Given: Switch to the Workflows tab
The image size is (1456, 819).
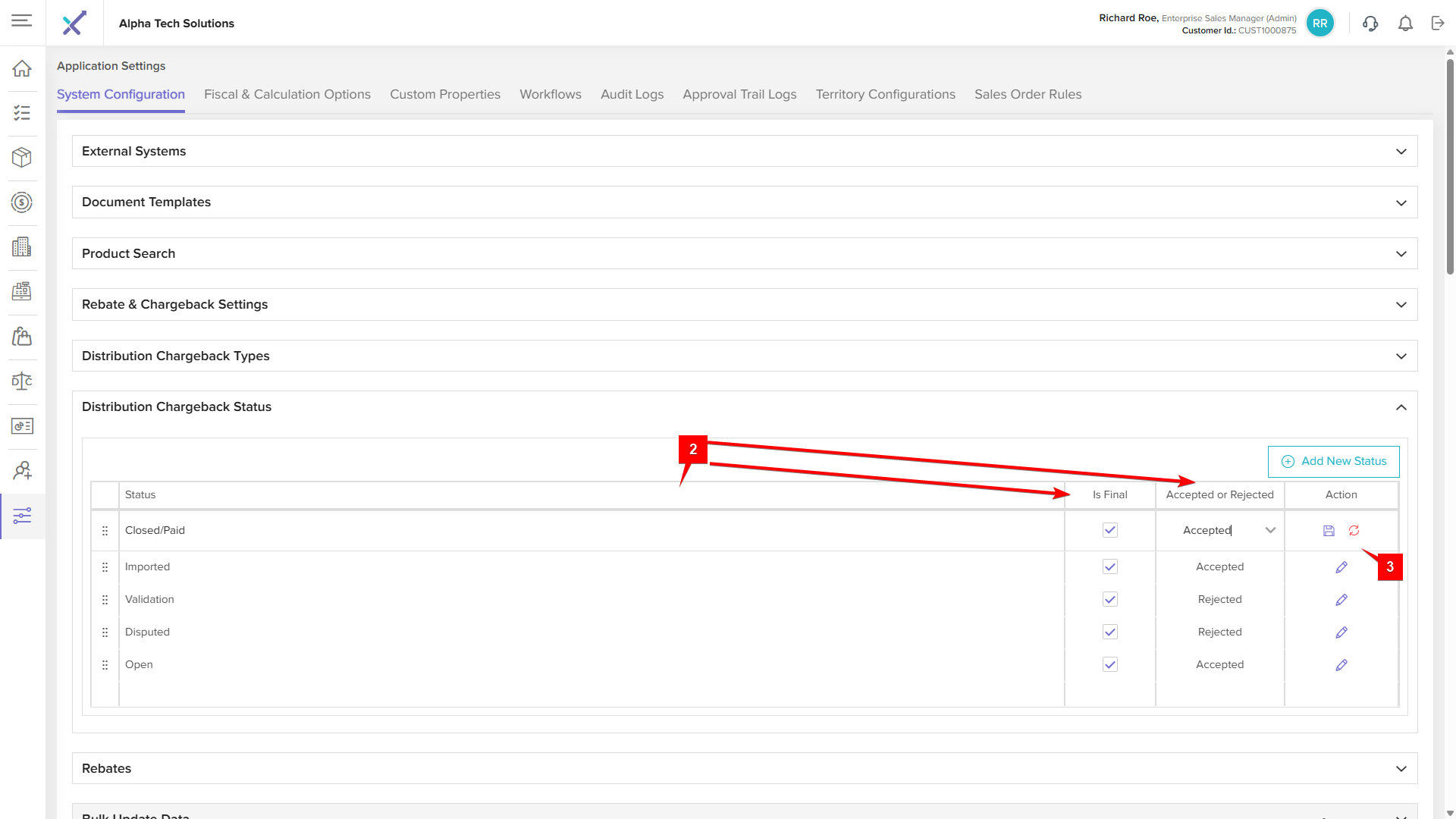Looking at the screenshot, I should [551, 94].
